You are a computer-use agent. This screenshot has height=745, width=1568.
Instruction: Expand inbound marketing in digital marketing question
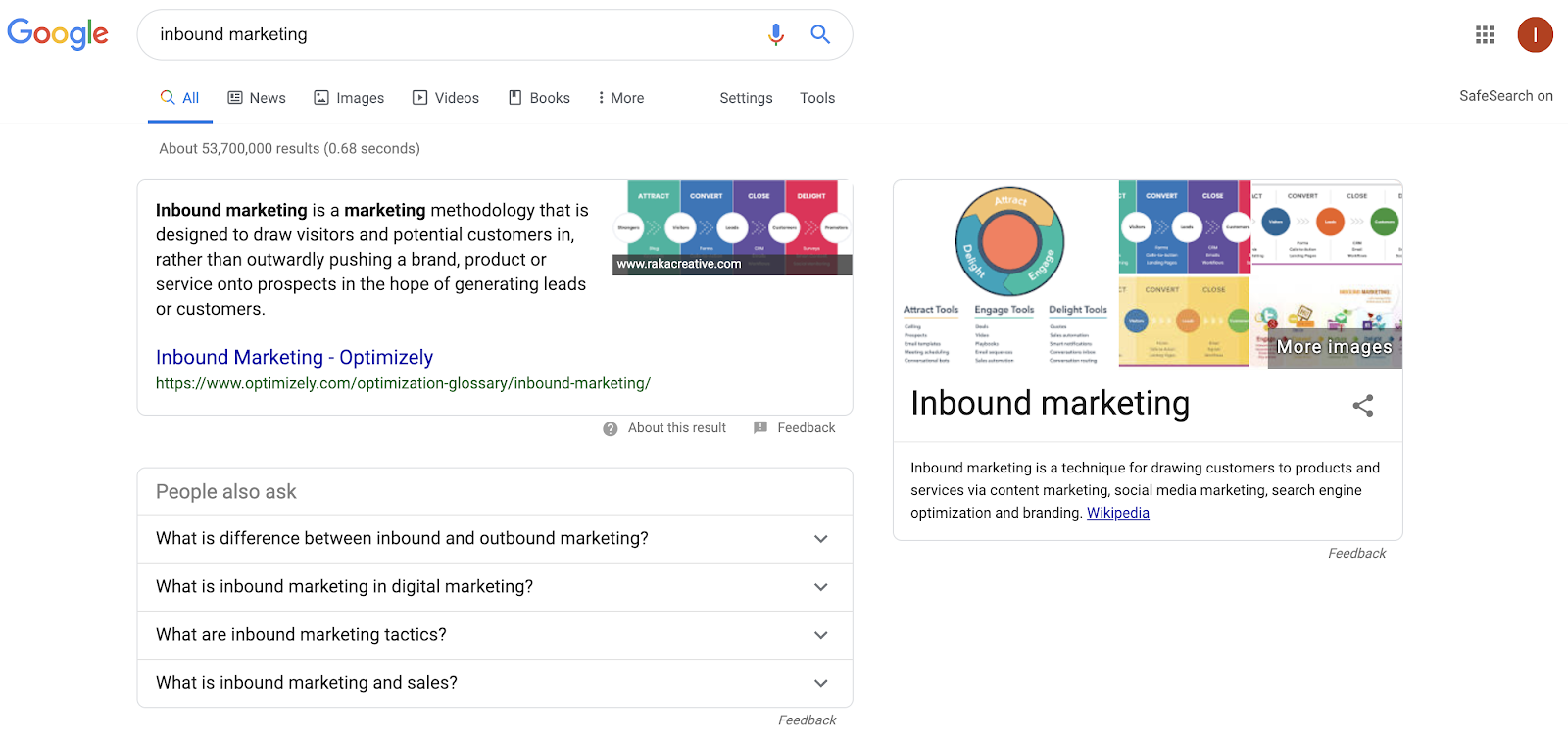tap(495, 587)
